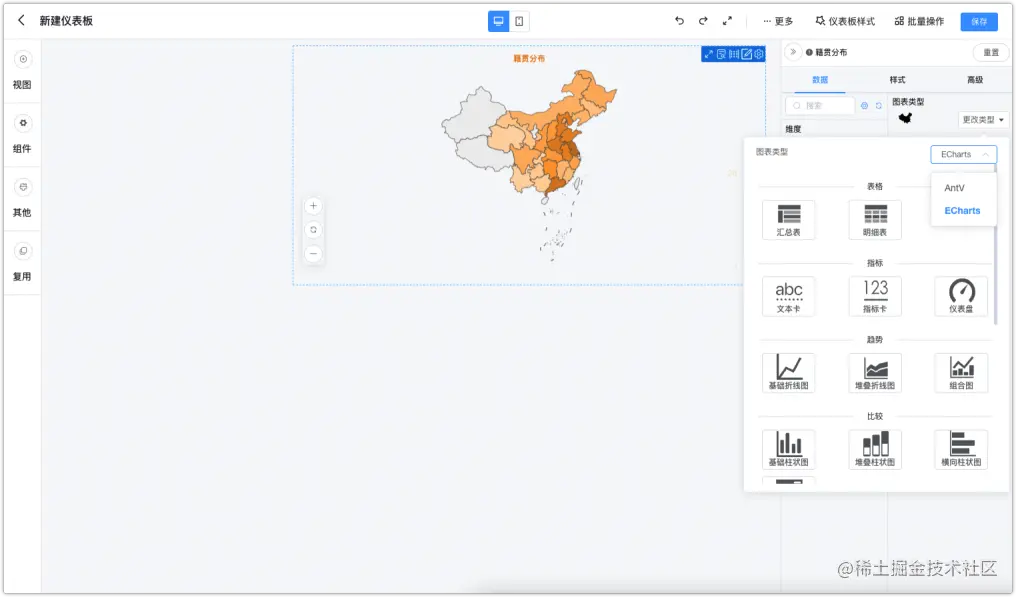Image resolution: width=1016 pixels, height=597 pixels.
Task: Switch to the 高级 tab
Action: pos(975,80)
